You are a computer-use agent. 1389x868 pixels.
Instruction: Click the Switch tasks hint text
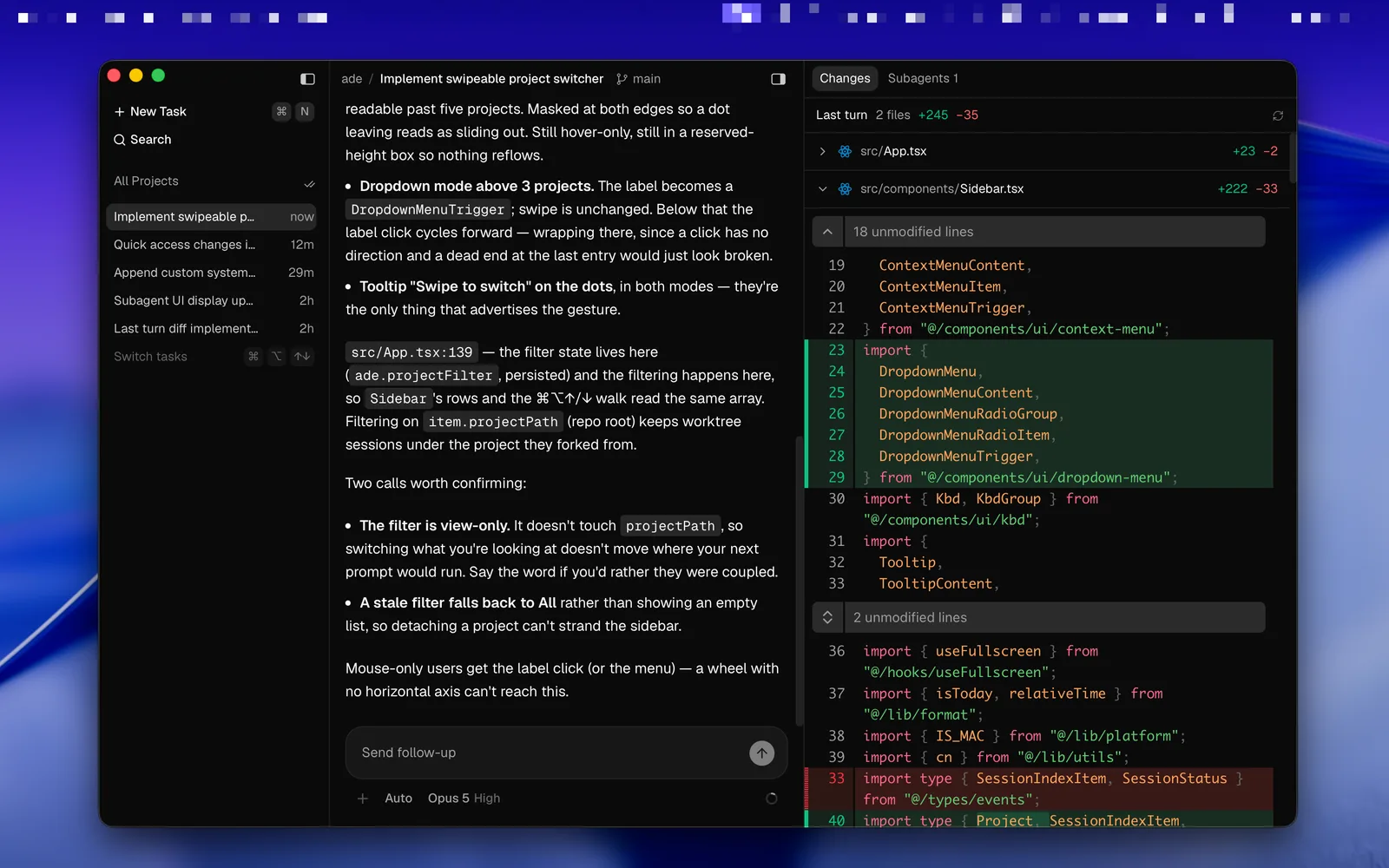150,357
